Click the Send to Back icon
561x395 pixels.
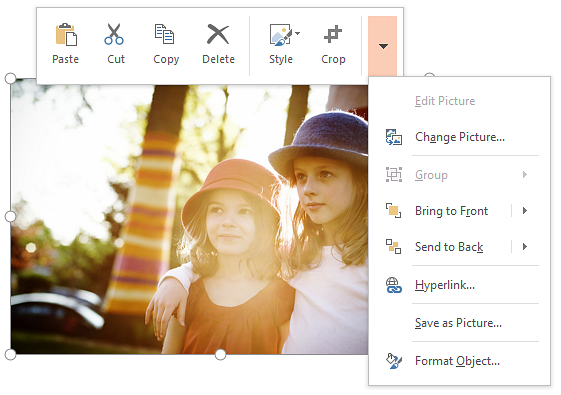click(x=393, y=247)
